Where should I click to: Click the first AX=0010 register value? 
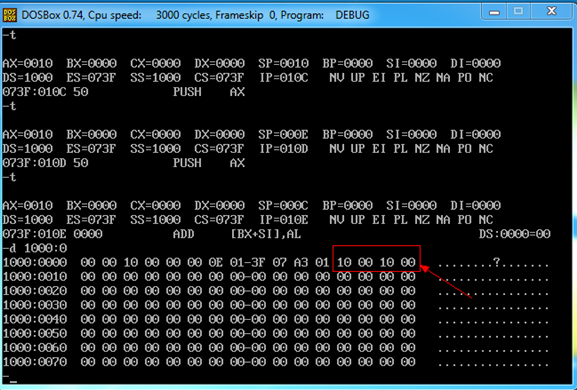(x=28, y=63)
